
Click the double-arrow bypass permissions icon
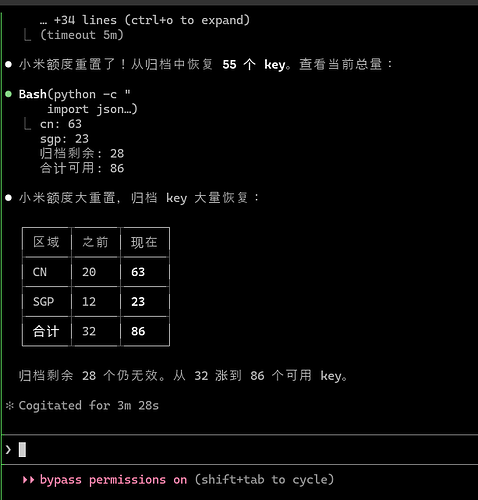(28, 480)
